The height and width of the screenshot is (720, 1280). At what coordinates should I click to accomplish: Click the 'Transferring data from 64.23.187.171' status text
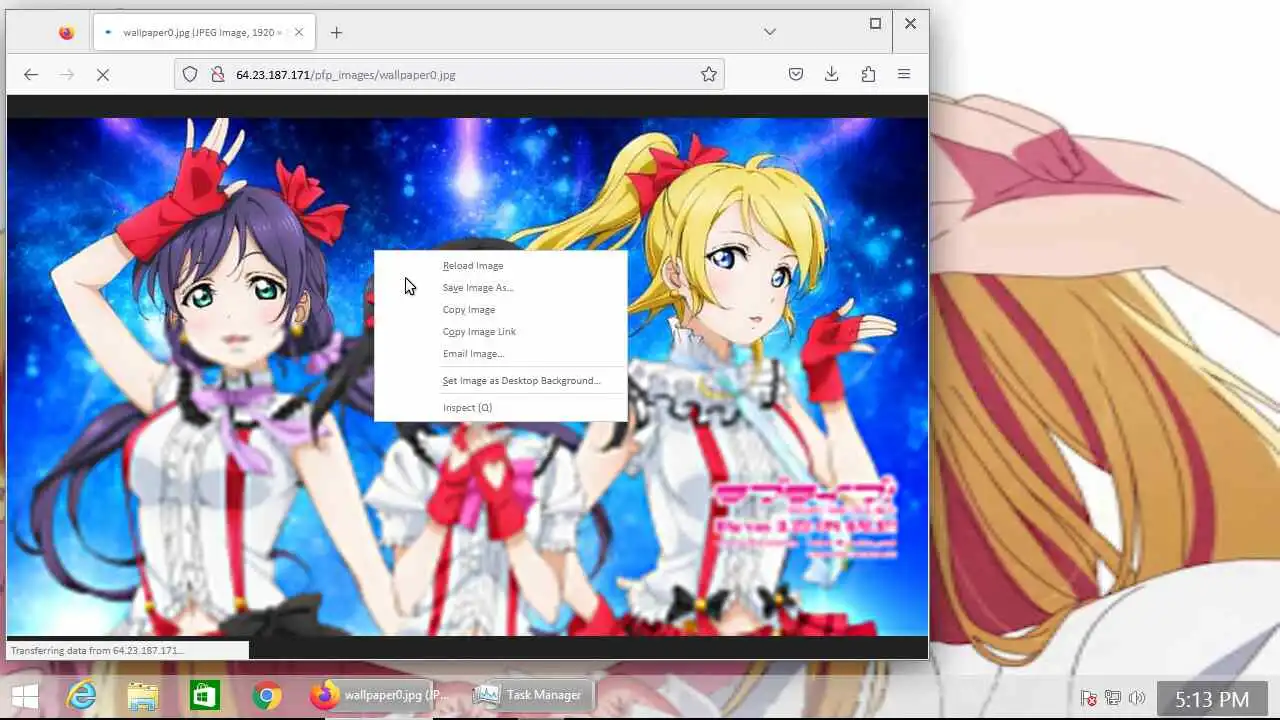97,650
